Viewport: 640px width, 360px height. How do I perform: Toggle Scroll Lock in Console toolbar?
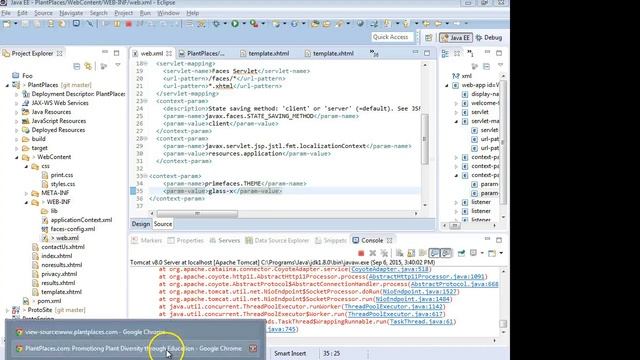(411, 253)
